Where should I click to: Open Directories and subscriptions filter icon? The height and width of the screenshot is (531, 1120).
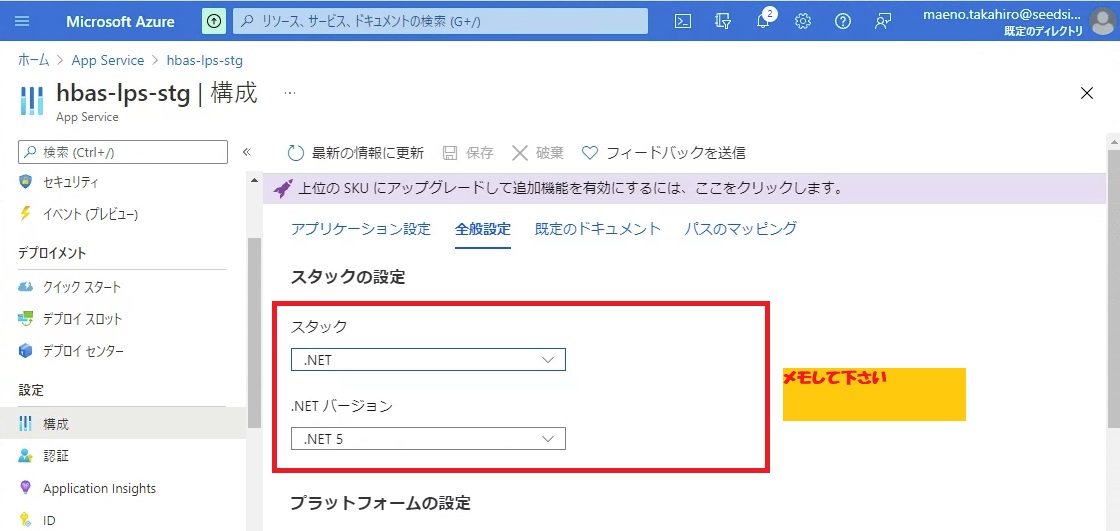(x=723, y=21)
